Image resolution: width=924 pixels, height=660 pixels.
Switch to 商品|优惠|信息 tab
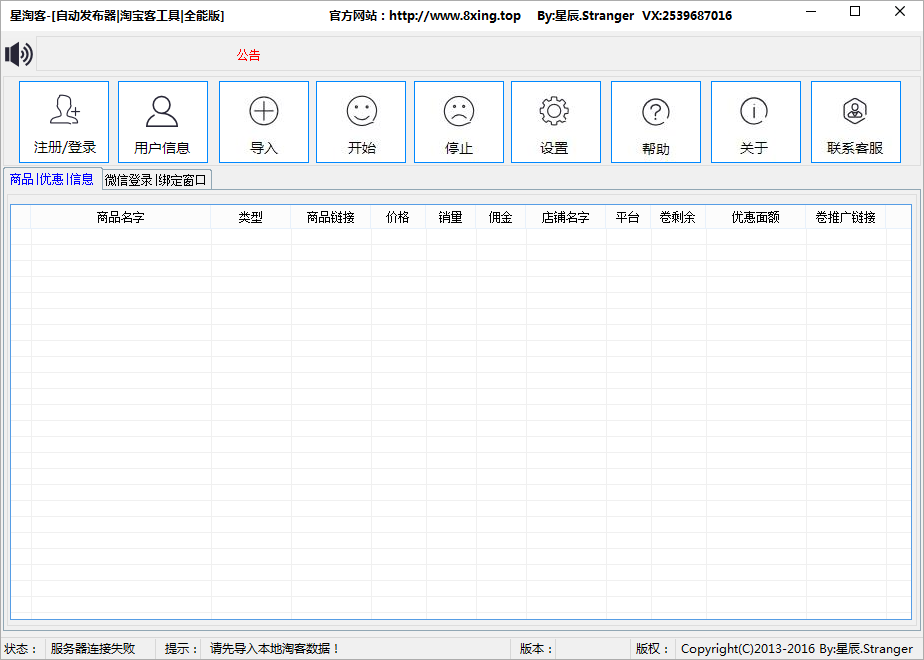point(52,179)
